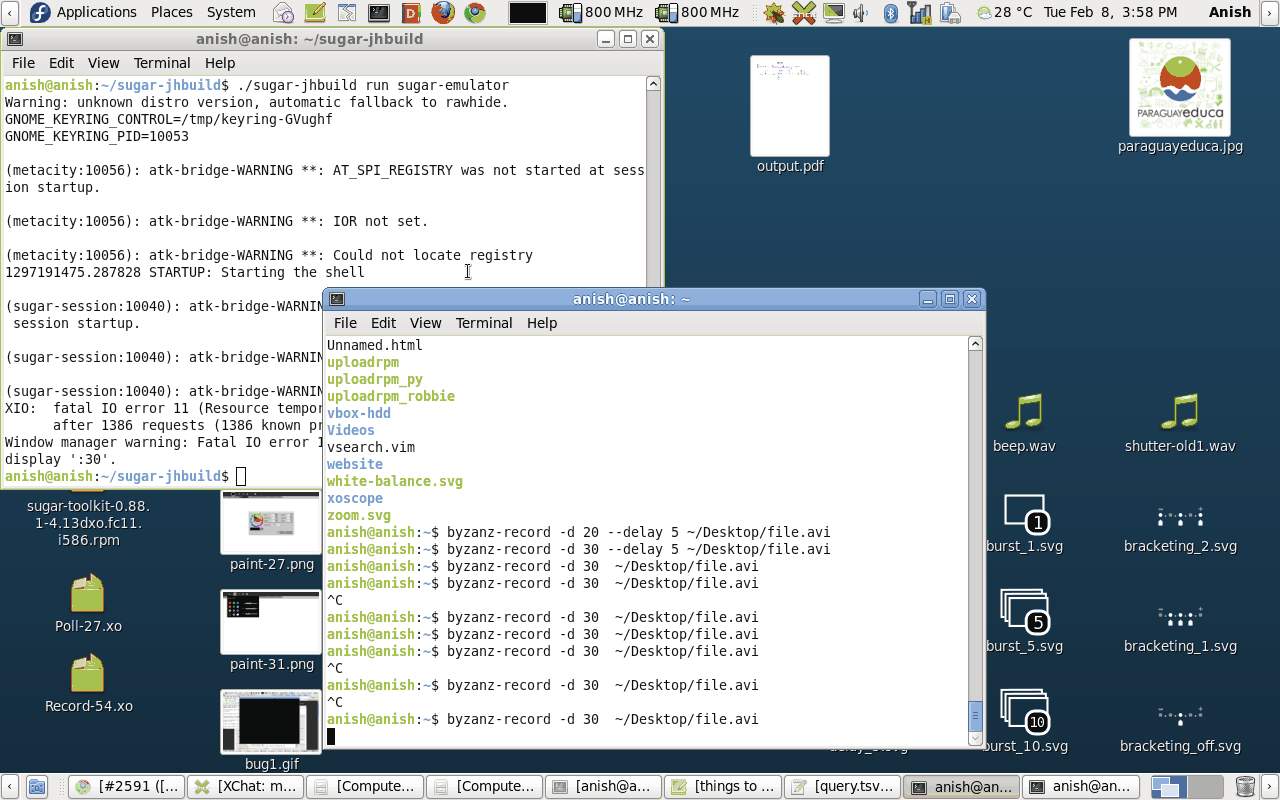This screenshot has height=800, width=1280.
Task: Open the terminal launcher in top panel
Action: tap(379, 13)
